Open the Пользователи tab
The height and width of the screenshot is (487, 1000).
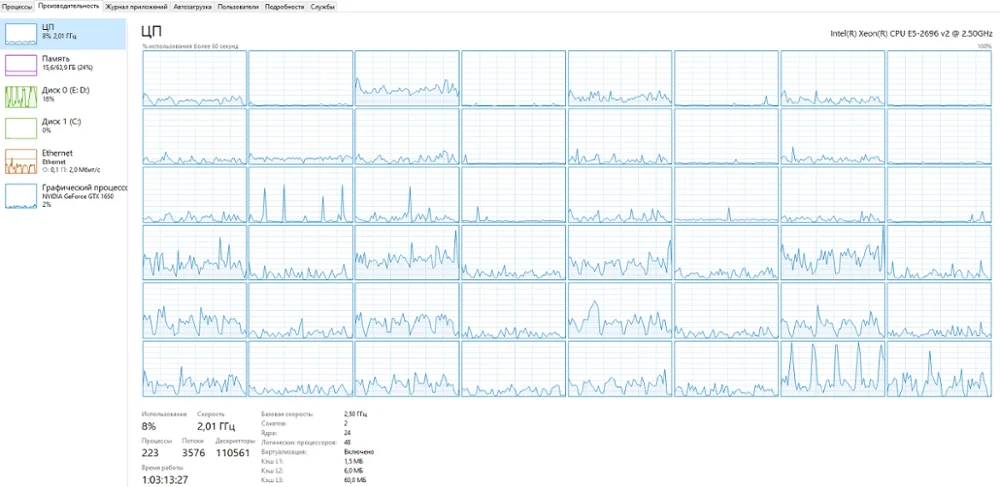pyautogui.click(x=238, y=6)
